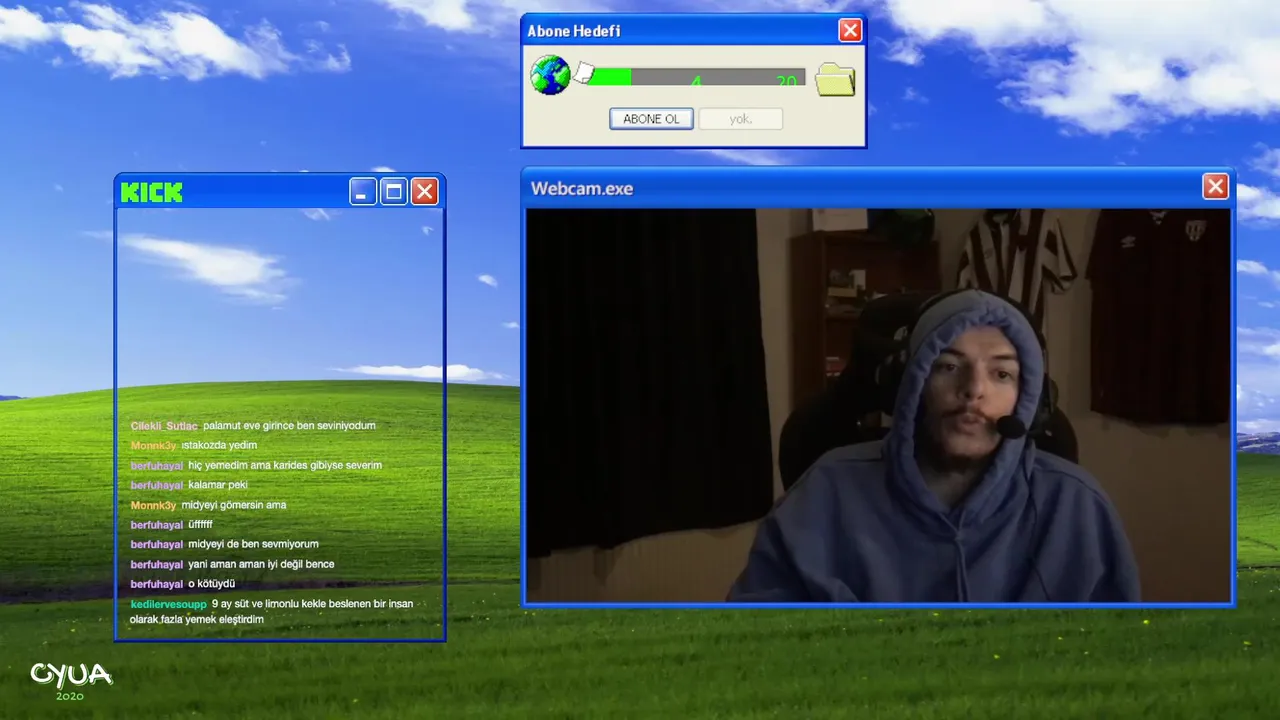Click message 'hiç yemedim ama karides gibiyse severim'
This screenshot has width=1280, height=720.
[285, 466]
